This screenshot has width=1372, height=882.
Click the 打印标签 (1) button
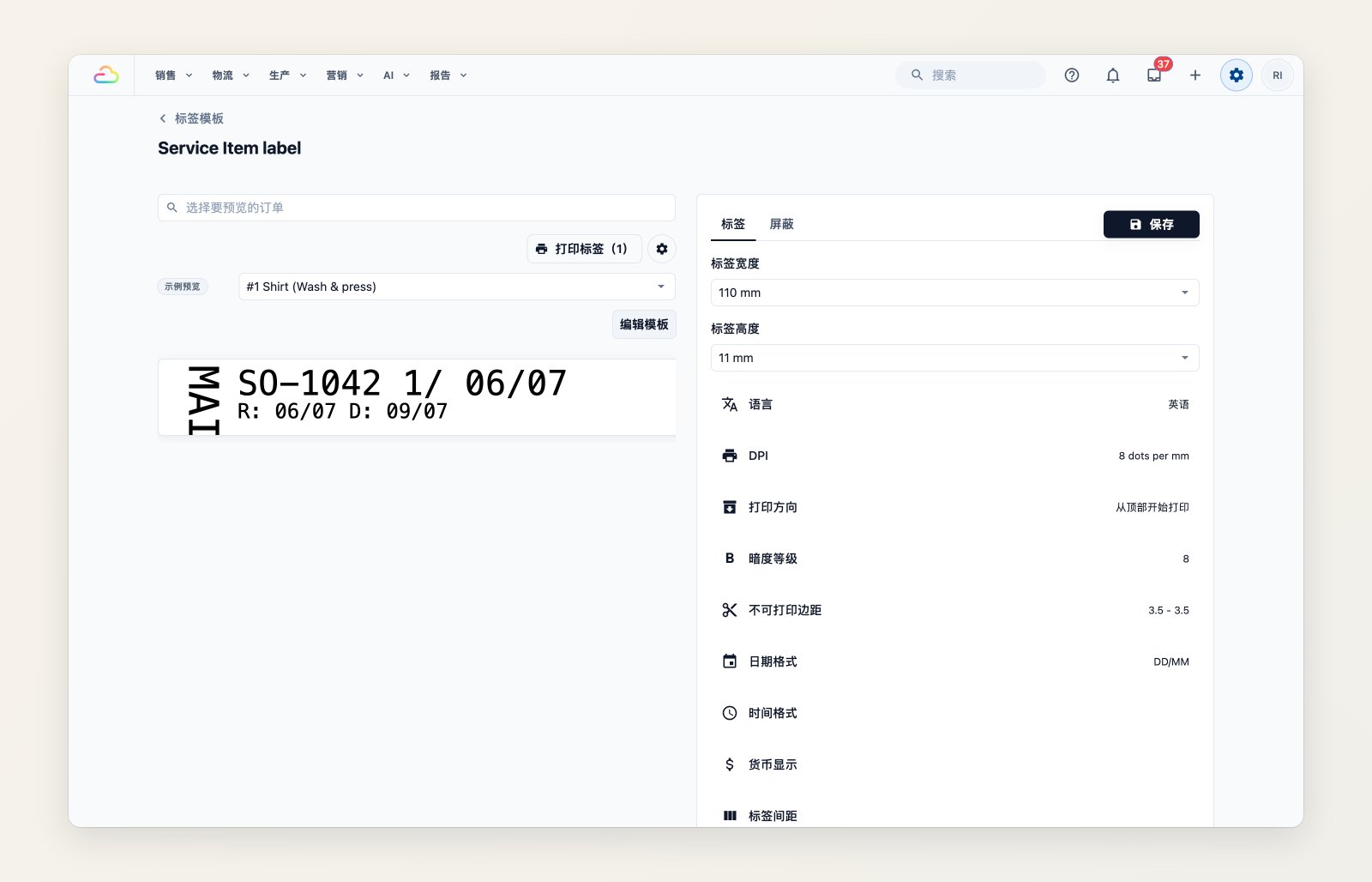584,249
